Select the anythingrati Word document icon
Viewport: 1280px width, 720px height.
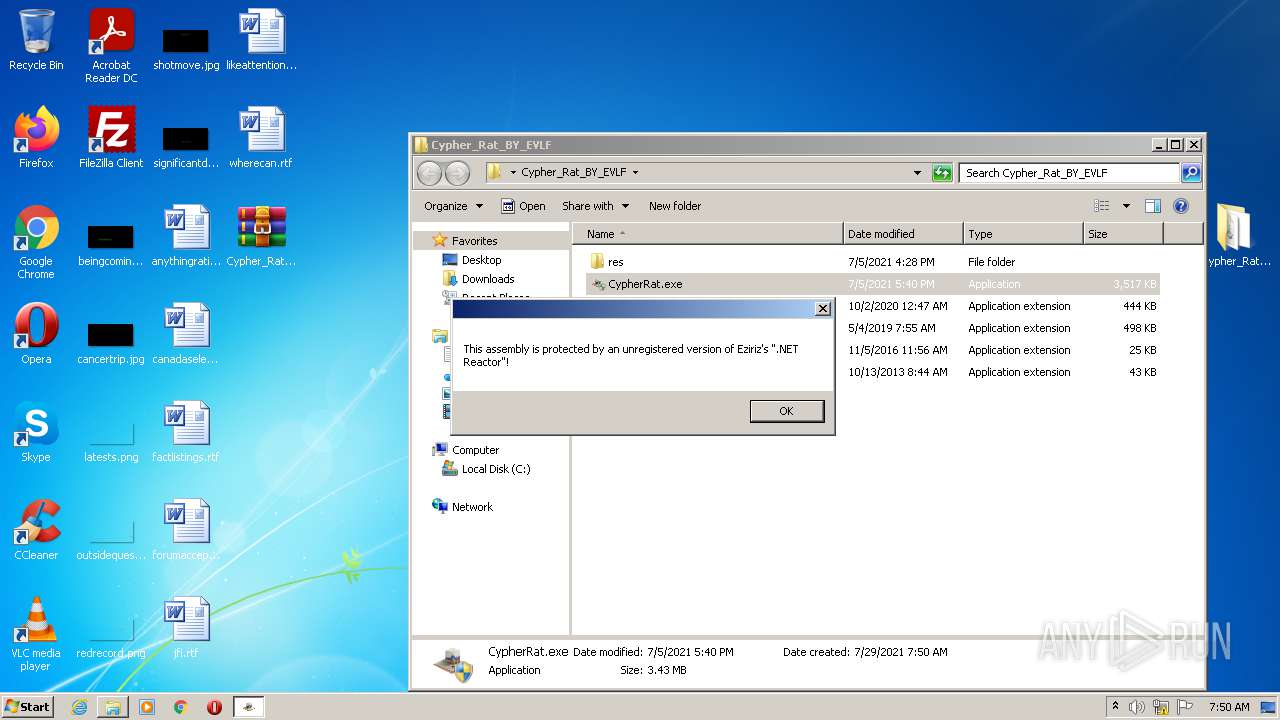186,236
